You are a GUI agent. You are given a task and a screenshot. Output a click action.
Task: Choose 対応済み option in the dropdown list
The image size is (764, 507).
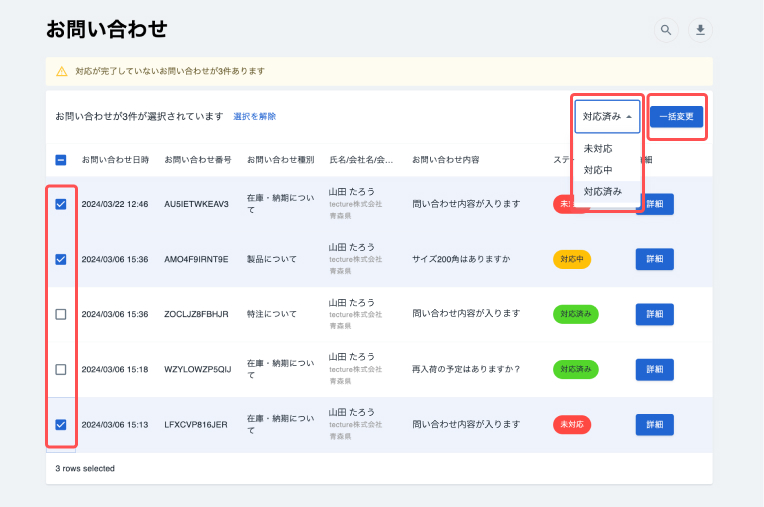click(602, 191)
